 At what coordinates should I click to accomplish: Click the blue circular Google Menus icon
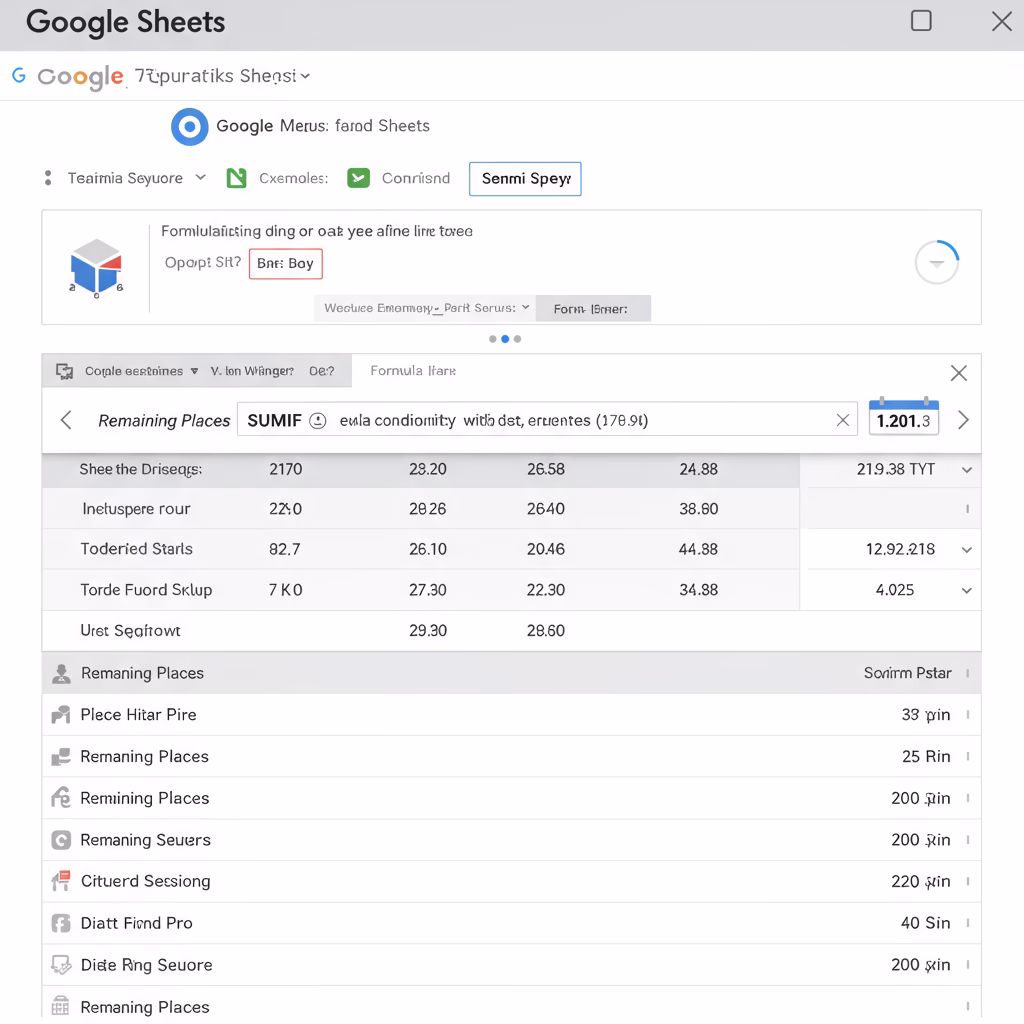pyautogui.click(x=189, y=126)
